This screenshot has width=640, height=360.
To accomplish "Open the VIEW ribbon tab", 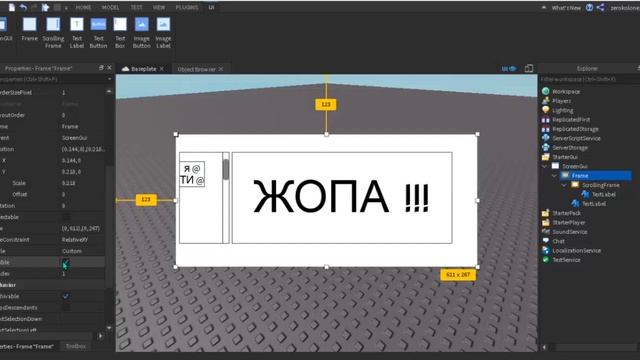I will tap(159, 7).
